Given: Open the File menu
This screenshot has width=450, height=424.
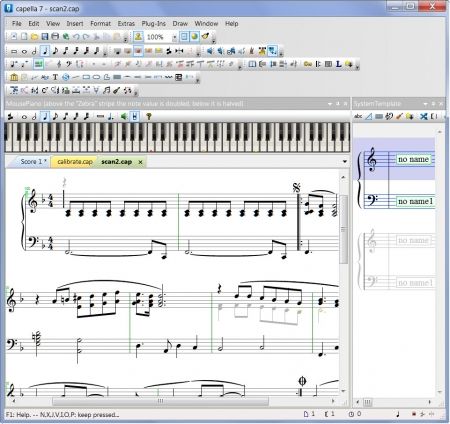Looking at the screenshot, I should click(17, 23).
